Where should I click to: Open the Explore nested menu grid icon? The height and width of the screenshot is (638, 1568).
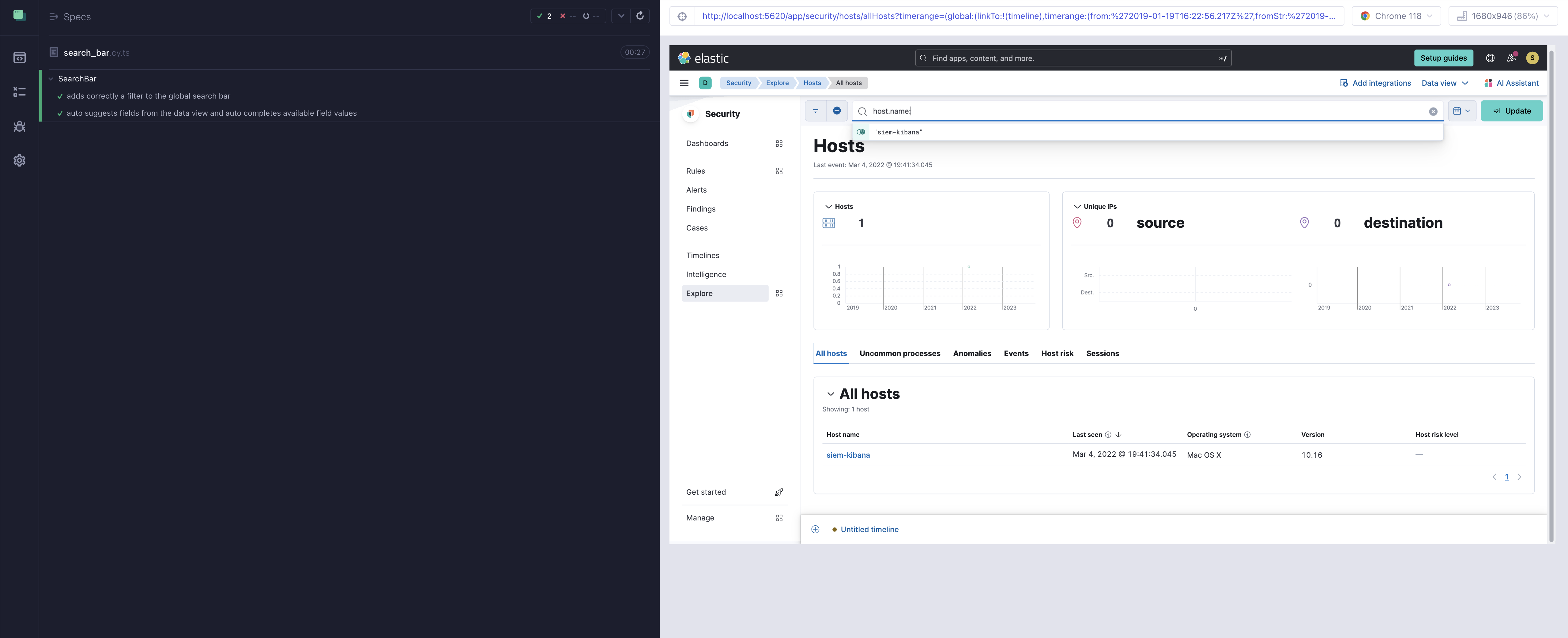pos(779,293)
